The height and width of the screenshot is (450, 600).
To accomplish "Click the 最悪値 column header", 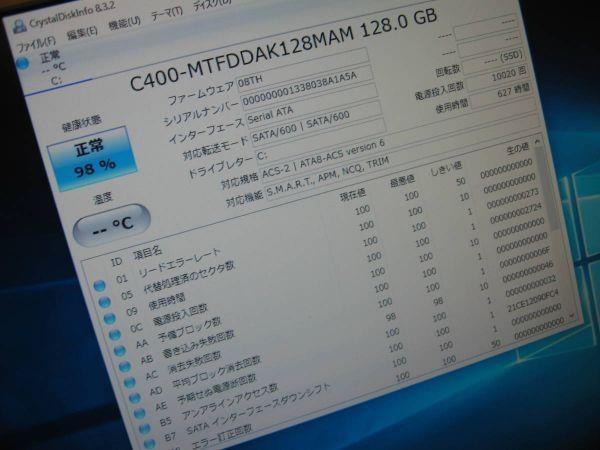I will pyautogui.click(x=403, y=180).
